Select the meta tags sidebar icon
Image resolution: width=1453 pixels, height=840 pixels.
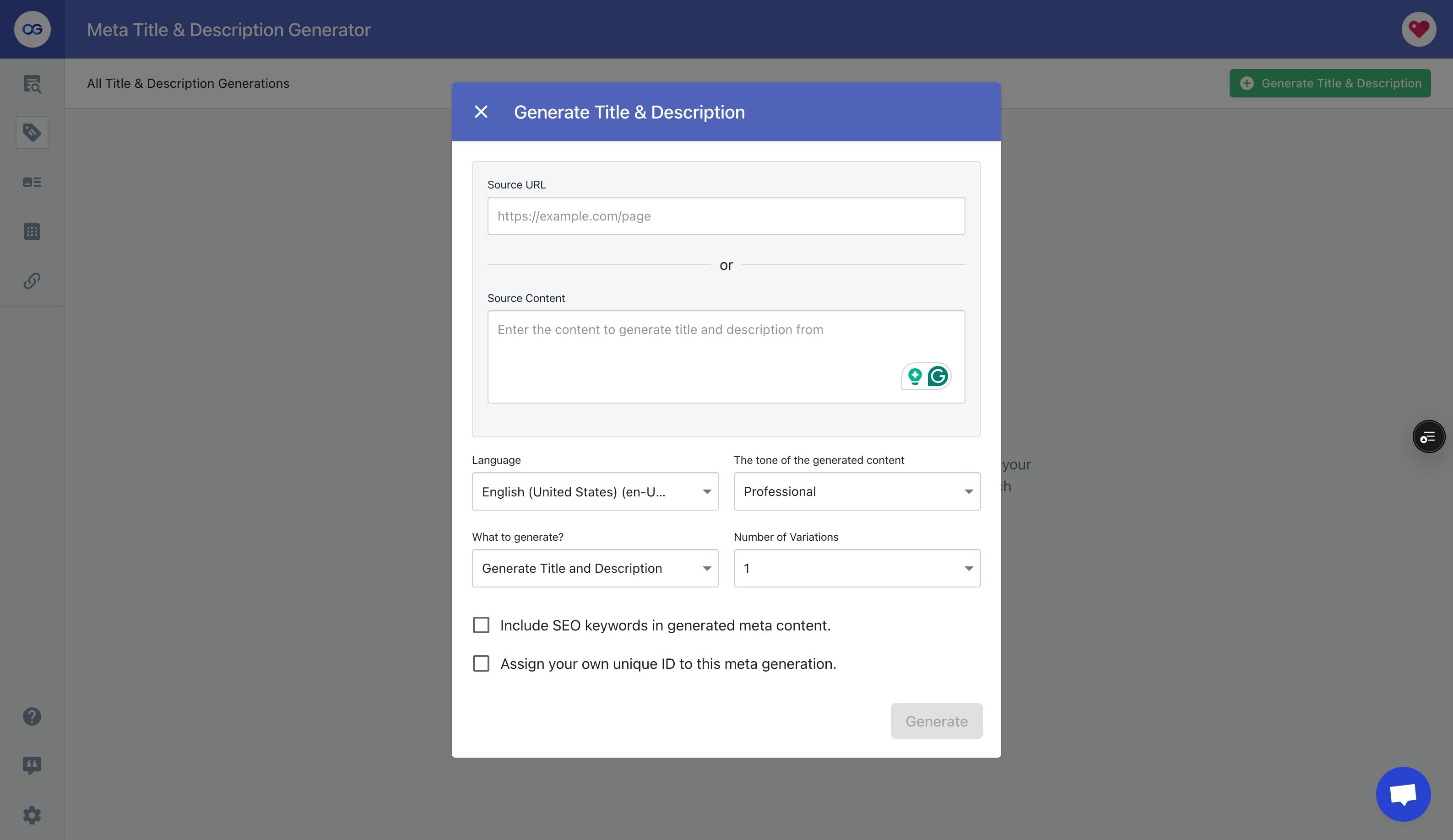(x=33, y=133)
